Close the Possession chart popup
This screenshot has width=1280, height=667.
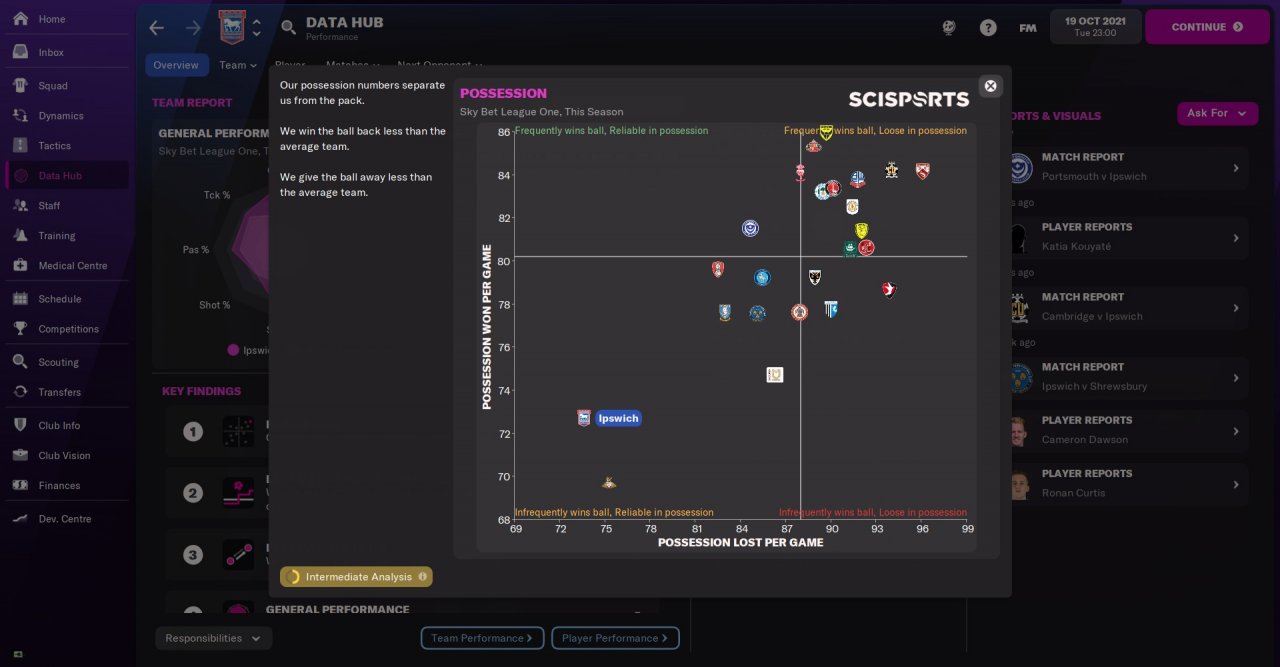(x=990, y=86)
